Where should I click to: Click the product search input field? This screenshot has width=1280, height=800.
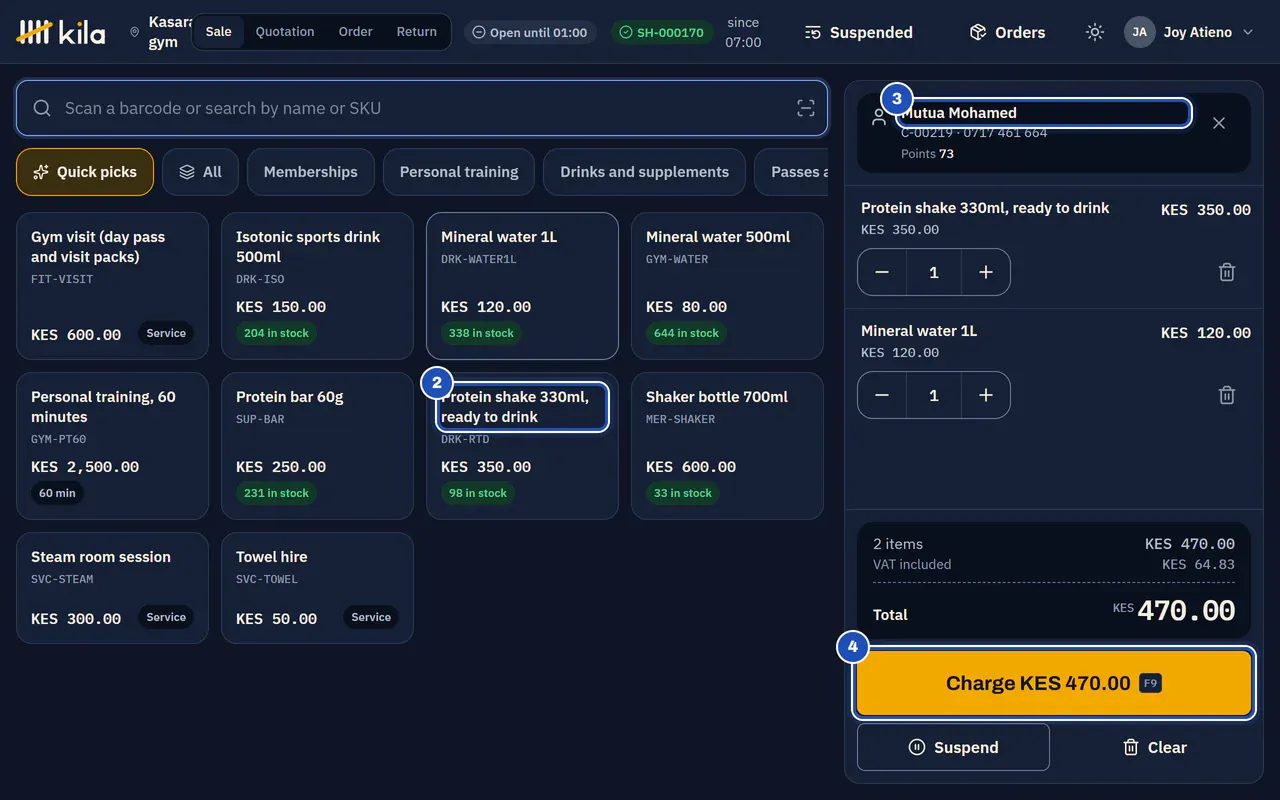point(422,108)
